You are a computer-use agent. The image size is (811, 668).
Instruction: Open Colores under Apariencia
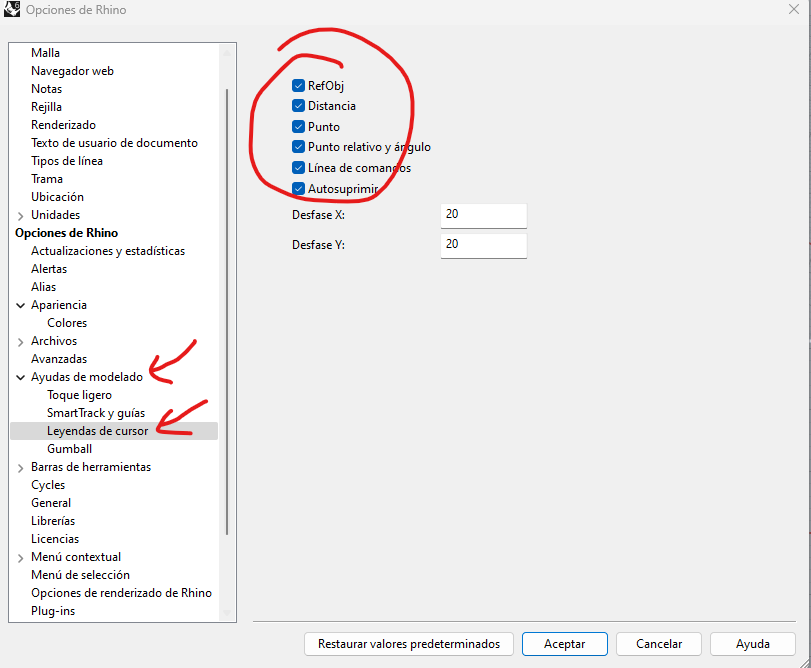67,323
